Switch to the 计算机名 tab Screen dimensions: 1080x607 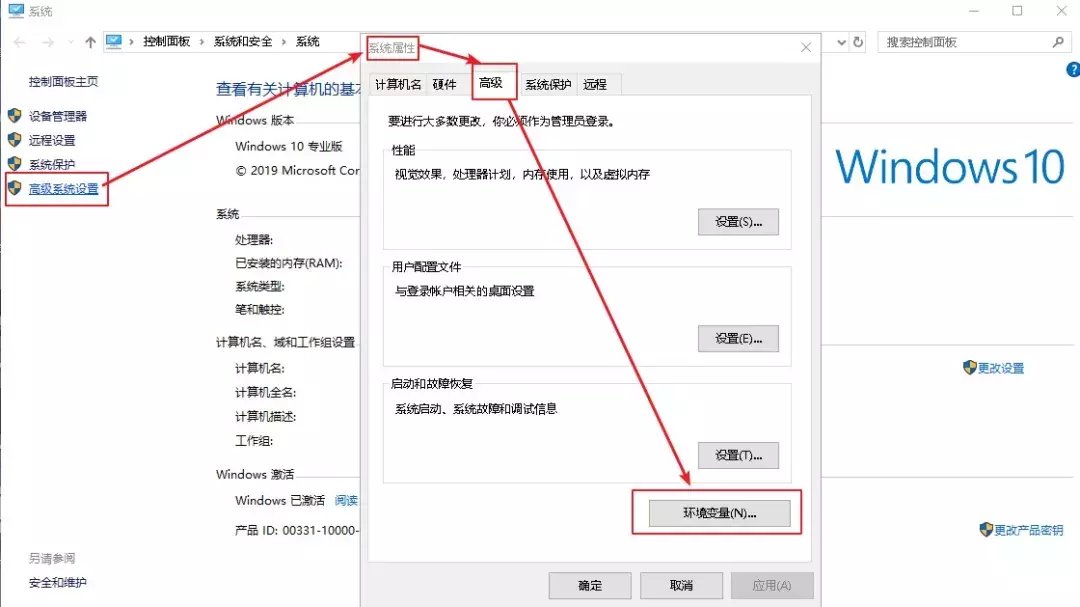398,84
